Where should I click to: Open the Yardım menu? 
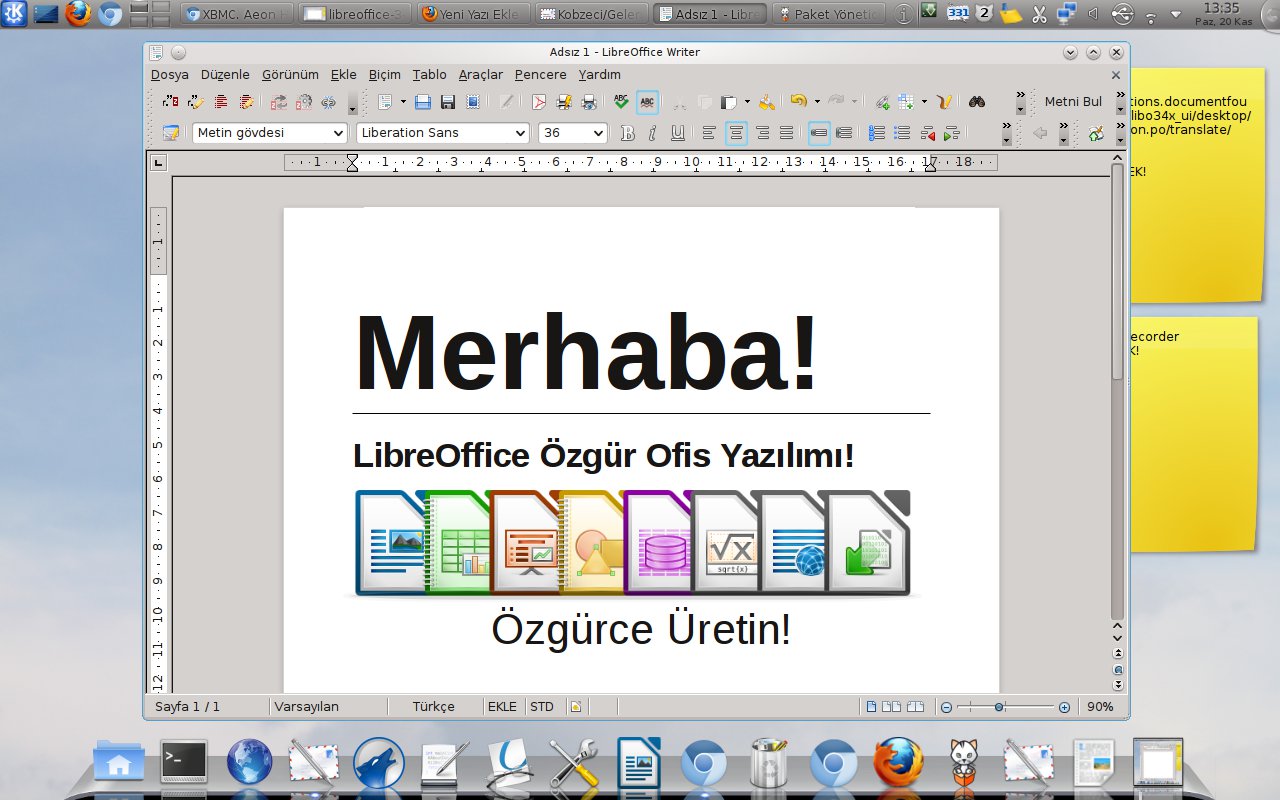[x=599, y=74]
